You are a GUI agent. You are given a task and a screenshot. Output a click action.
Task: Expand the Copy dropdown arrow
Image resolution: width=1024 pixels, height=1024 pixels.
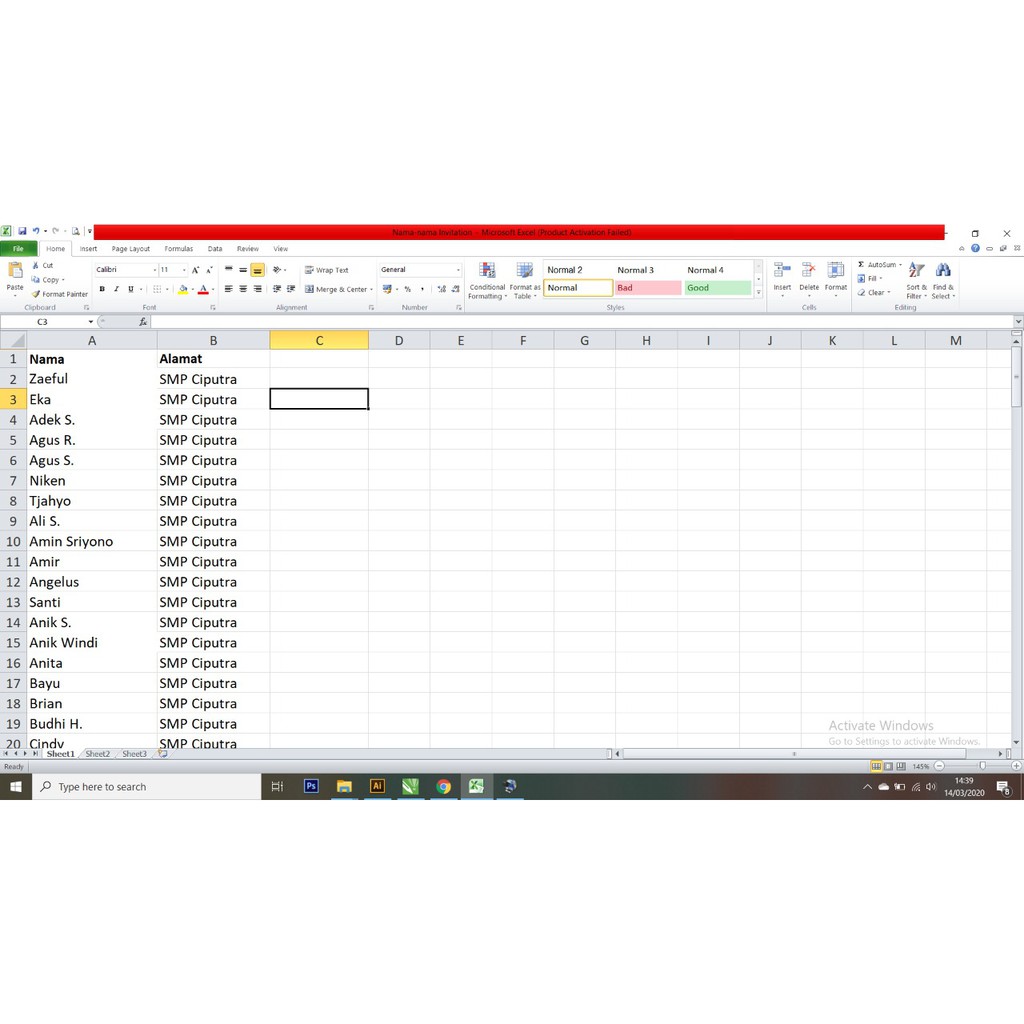(63, 280)
